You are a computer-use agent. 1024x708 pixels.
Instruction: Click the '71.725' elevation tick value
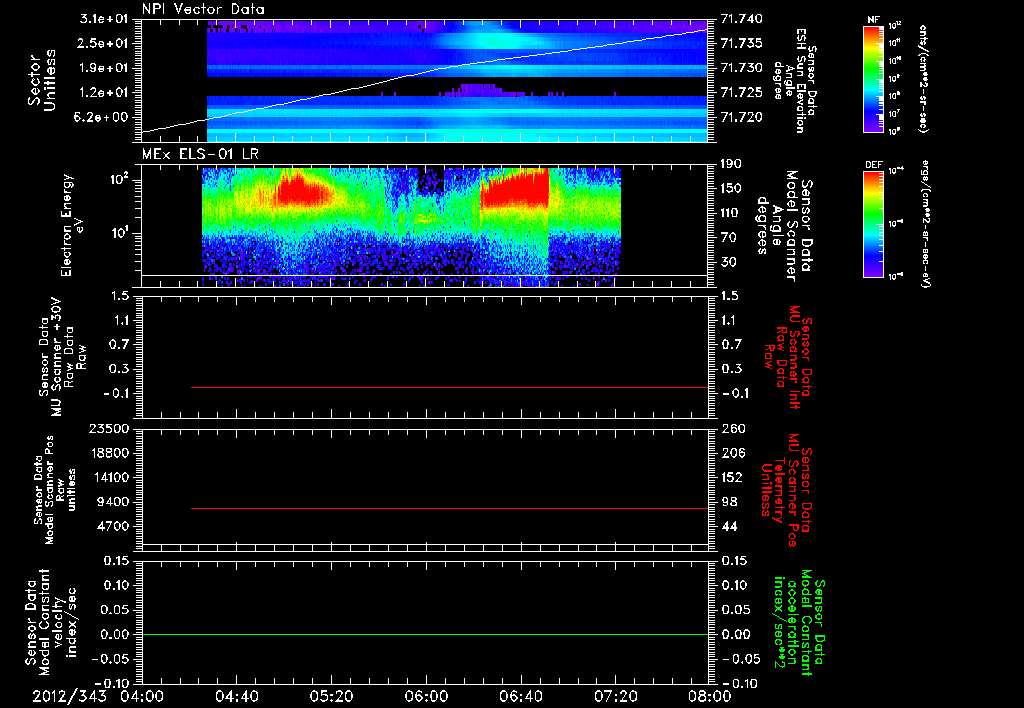(x=741, y=93)
